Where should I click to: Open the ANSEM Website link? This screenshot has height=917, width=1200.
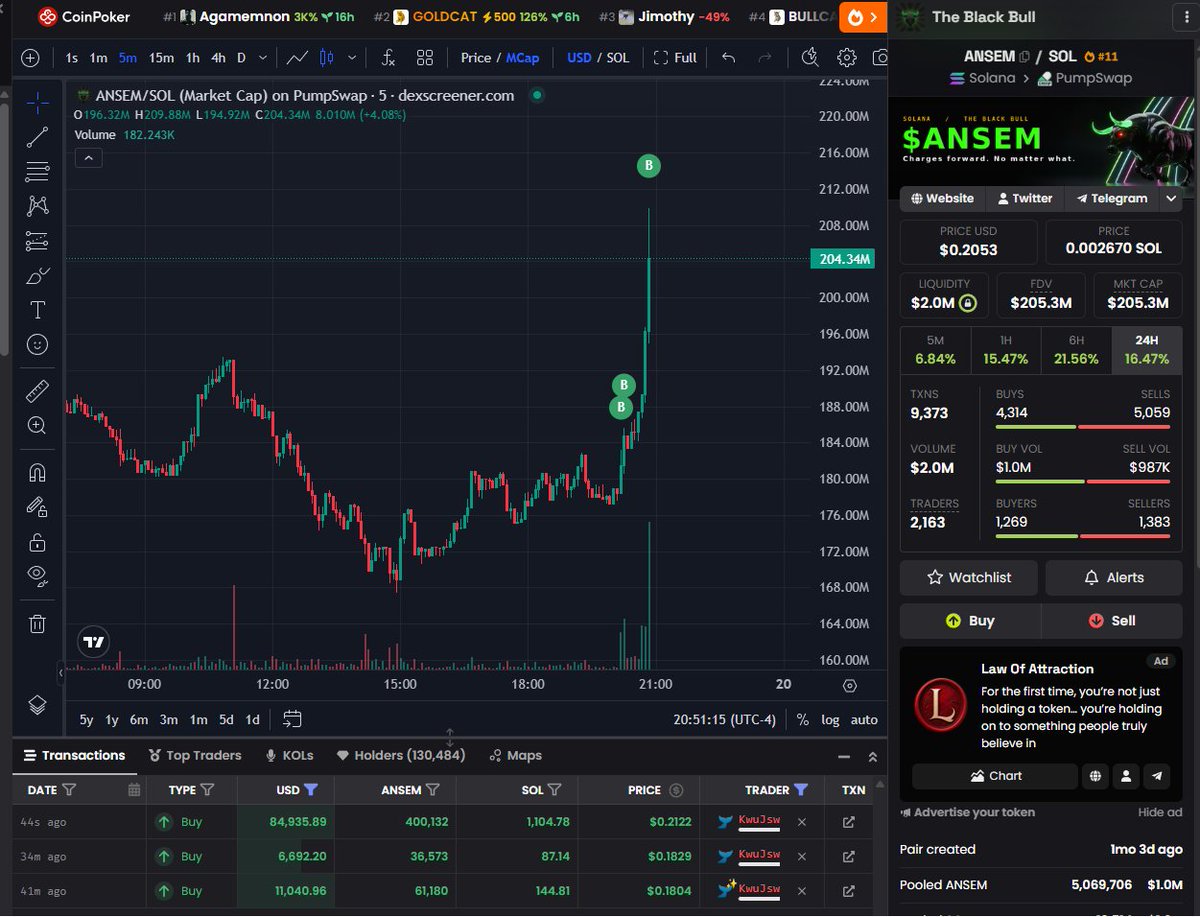click(942, 198)
